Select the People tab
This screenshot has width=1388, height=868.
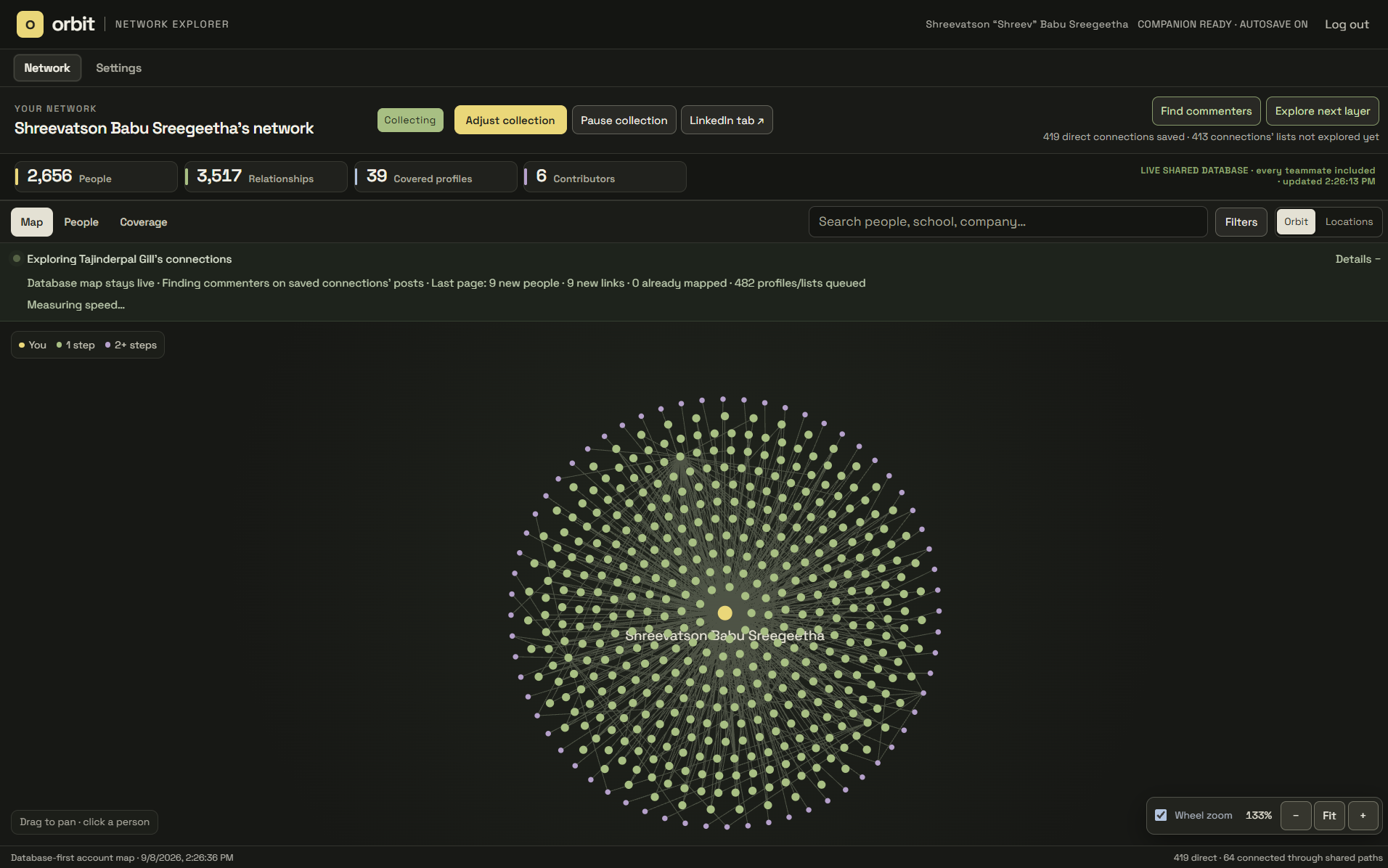[x=81, y=222]
